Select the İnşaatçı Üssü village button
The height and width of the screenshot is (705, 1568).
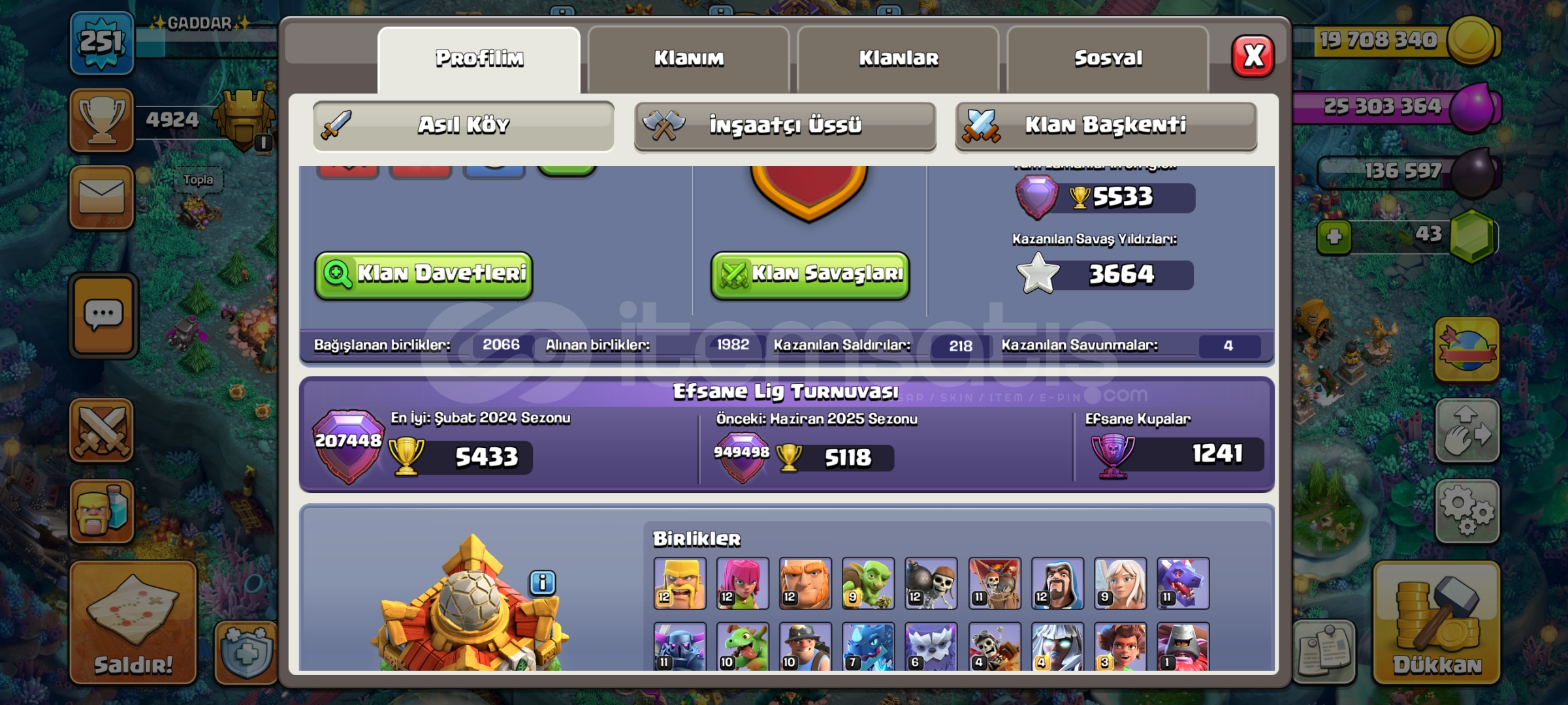(x=785, y=126)
